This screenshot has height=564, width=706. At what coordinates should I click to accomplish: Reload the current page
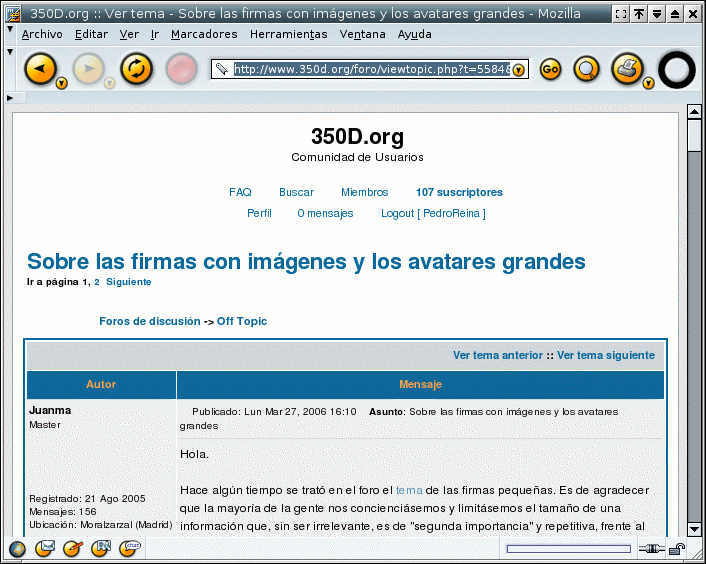coord(136,69)
